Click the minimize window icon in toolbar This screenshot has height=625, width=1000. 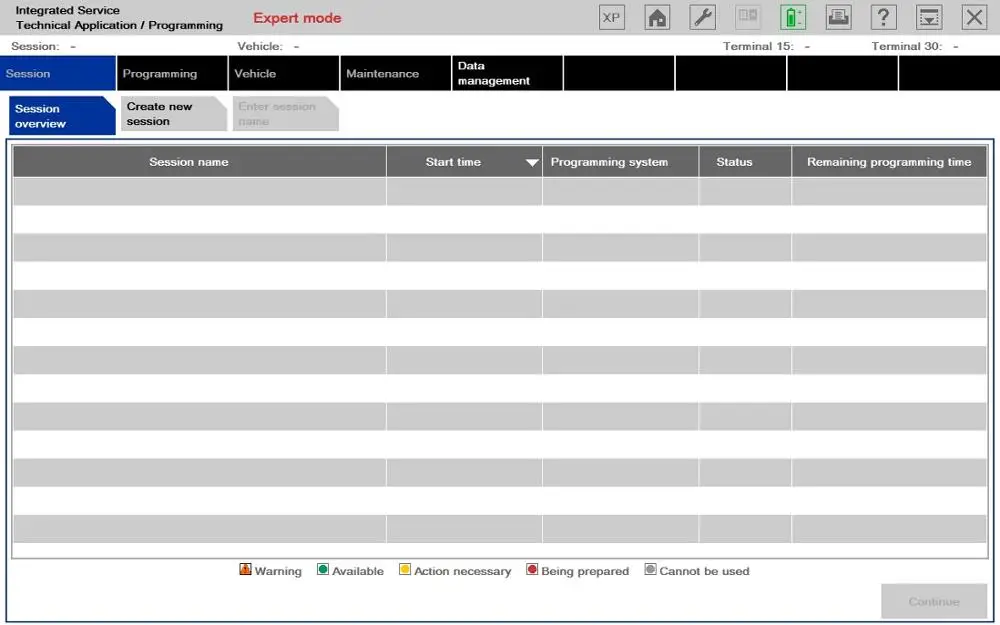(x=929, y=17)
